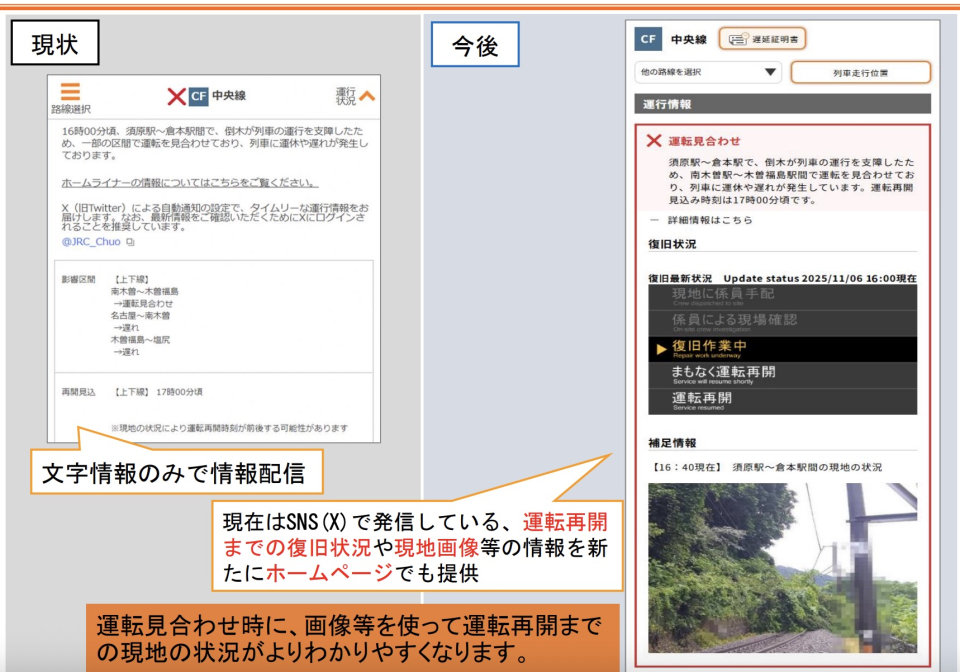Collapse 運行状況 using the orange chevron
Image resolution: width=960 pixels, height=672 pixels.
click(367, 95)
